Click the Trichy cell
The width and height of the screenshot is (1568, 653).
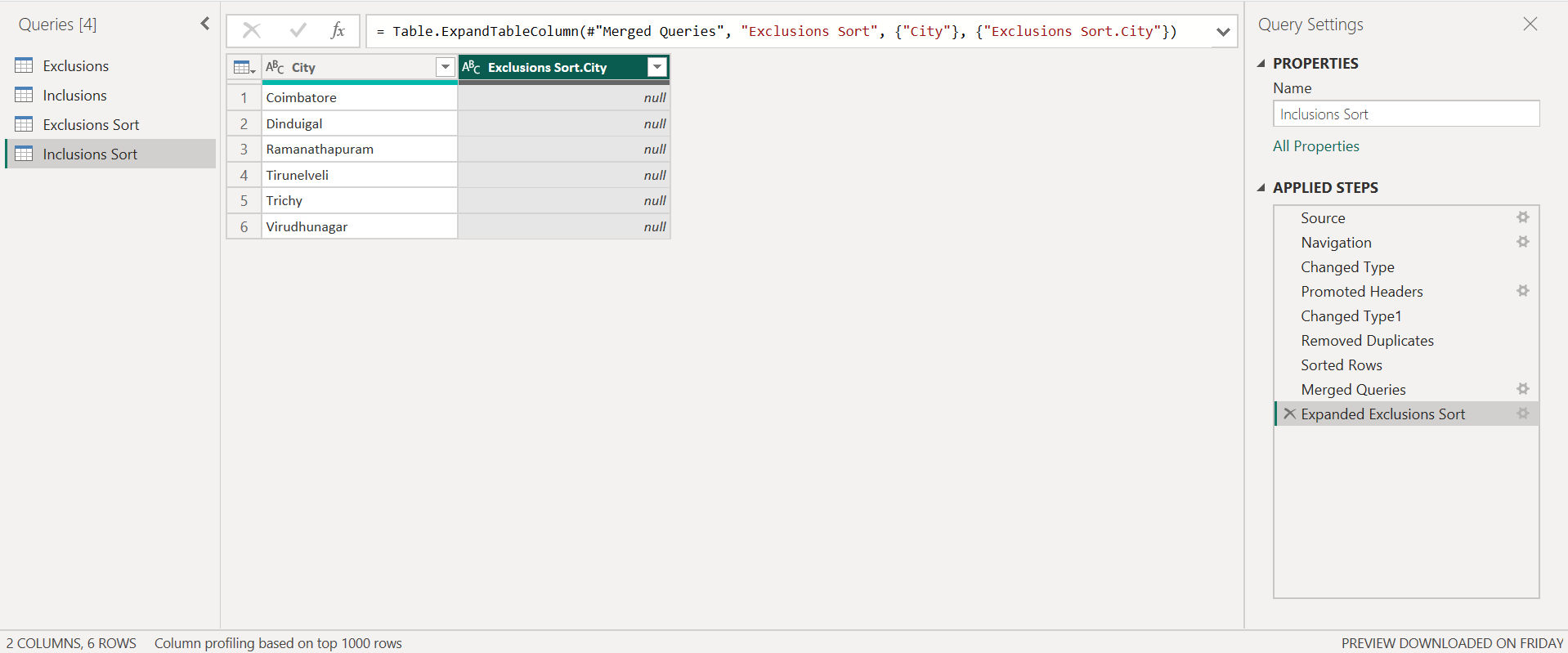coord(360,200)
